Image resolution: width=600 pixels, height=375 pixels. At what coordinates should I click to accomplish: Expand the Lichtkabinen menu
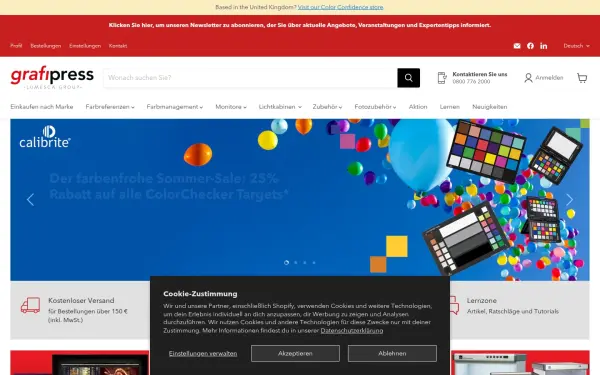(x=280, y=107)
